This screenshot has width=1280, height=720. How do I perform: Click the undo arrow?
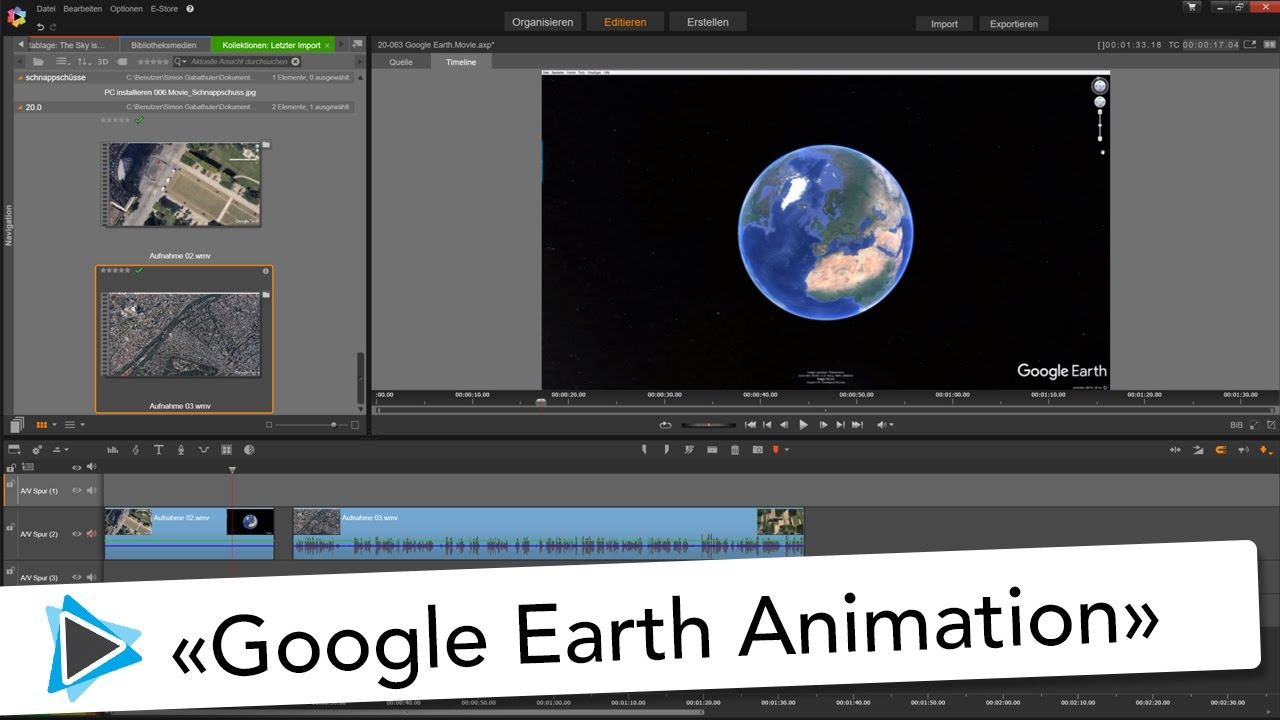click(x=40, y=25)
